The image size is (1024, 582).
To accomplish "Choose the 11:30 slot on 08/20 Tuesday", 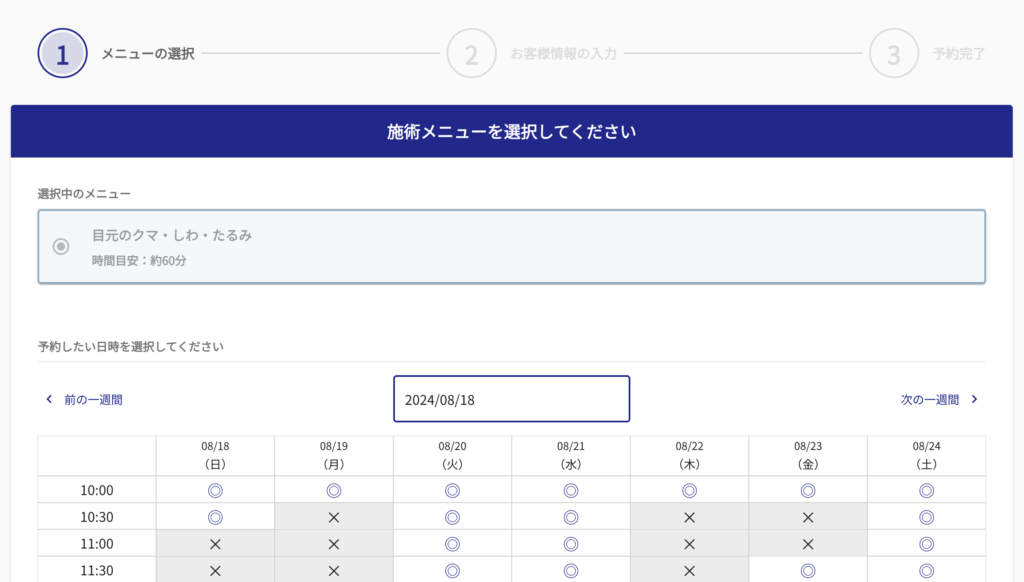I will (x=452, y=570).
